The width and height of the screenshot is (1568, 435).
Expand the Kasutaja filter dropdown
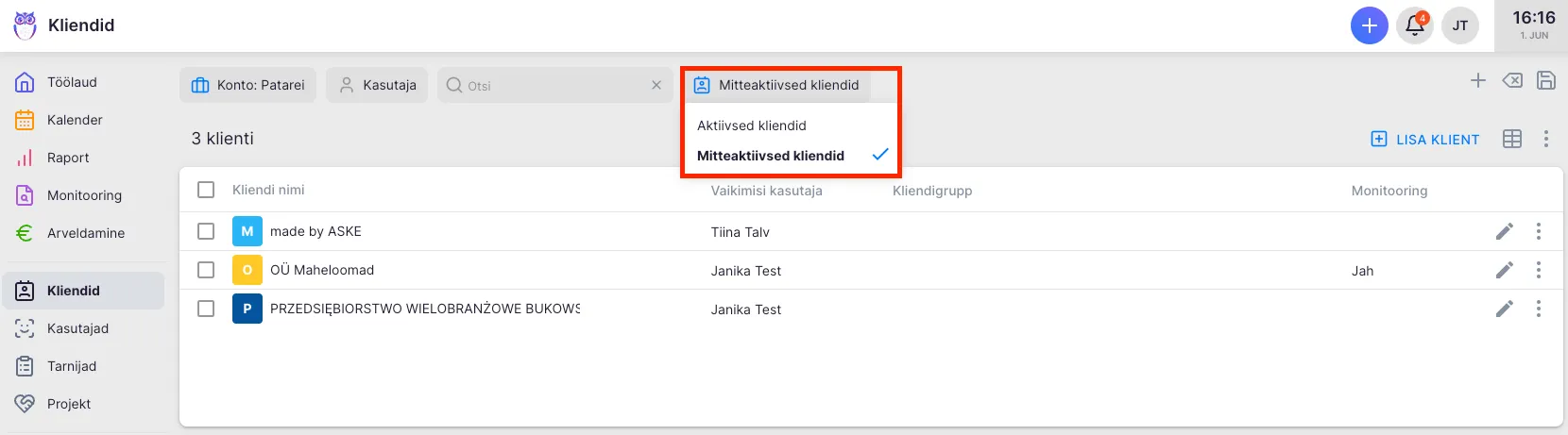(x=378, y=85)
